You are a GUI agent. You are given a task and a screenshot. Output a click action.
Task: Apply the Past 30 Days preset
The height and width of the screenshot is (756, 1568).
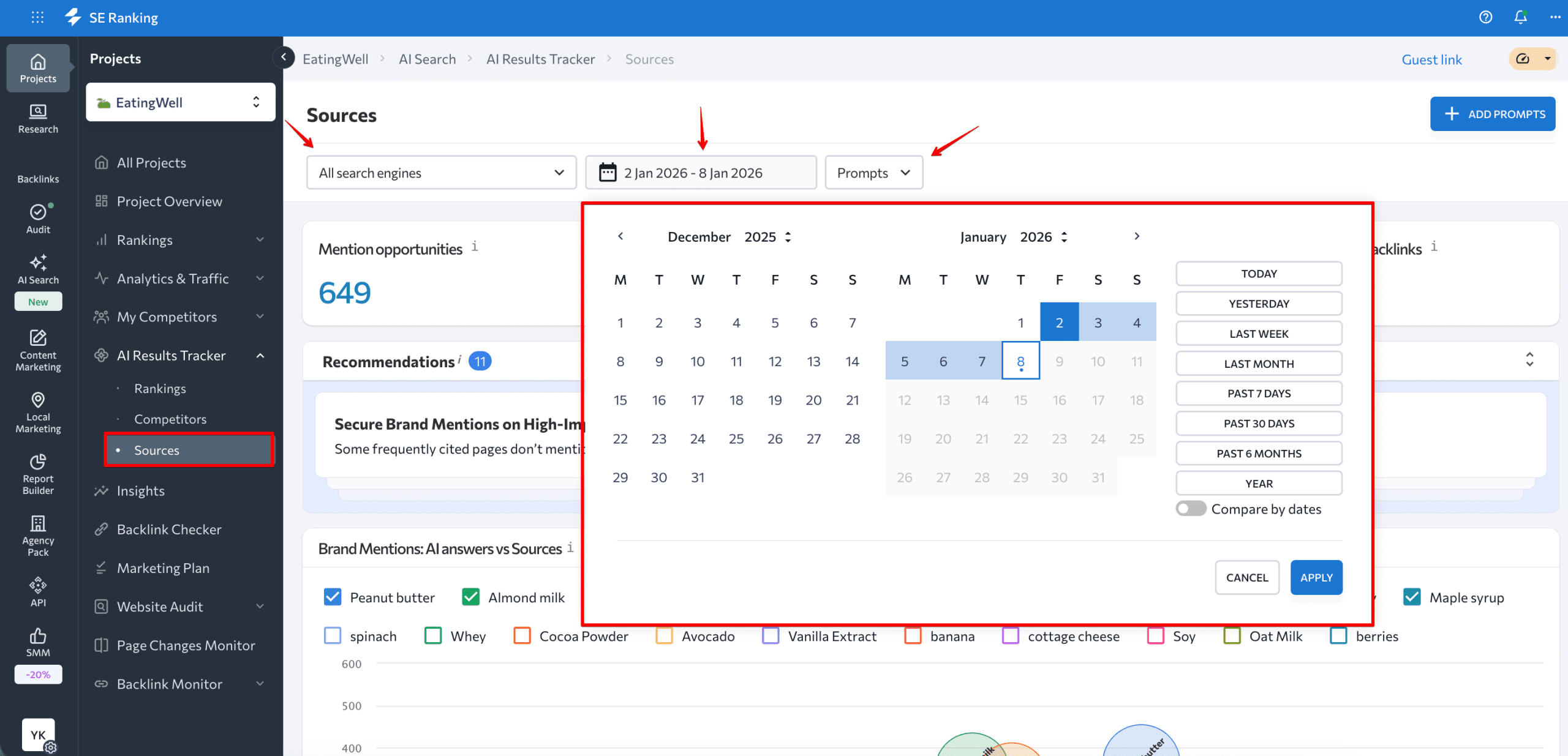coord(1259,423)
